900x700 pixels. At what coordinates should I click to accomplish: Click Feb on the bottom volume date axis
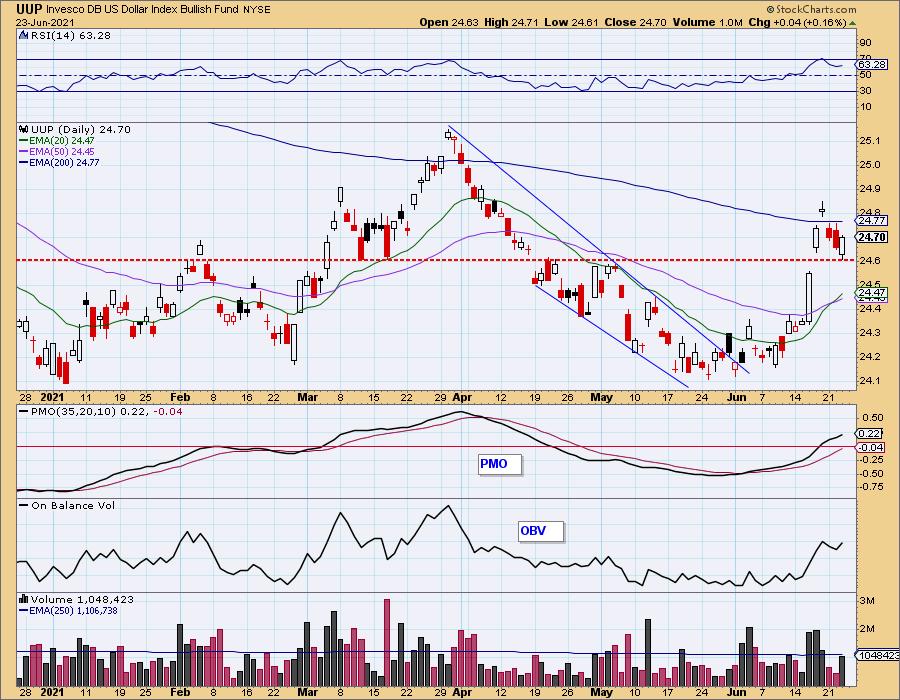[x=180, y=692]
